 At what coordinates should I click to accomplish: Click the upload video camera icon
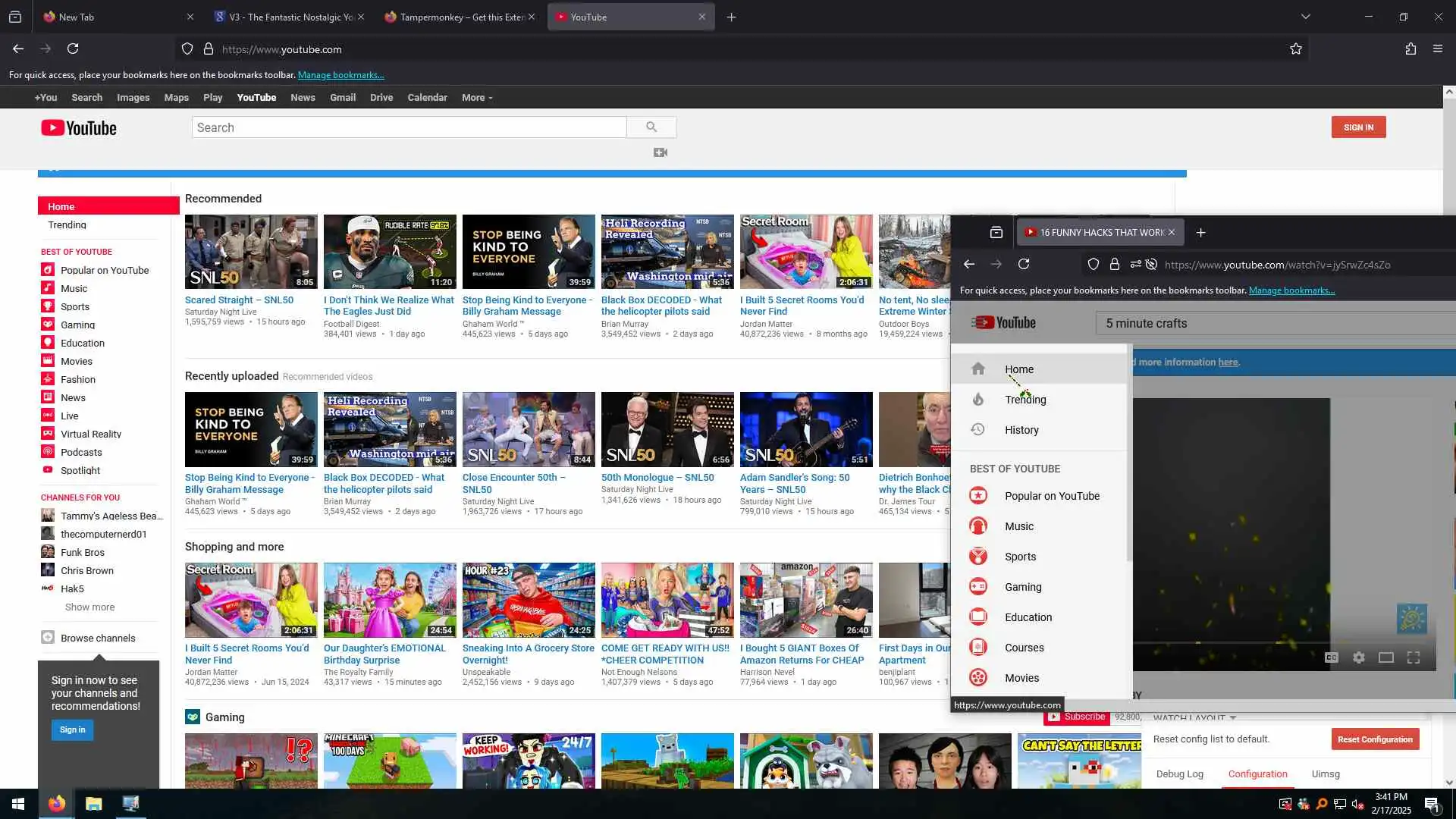tap(661, 152)
